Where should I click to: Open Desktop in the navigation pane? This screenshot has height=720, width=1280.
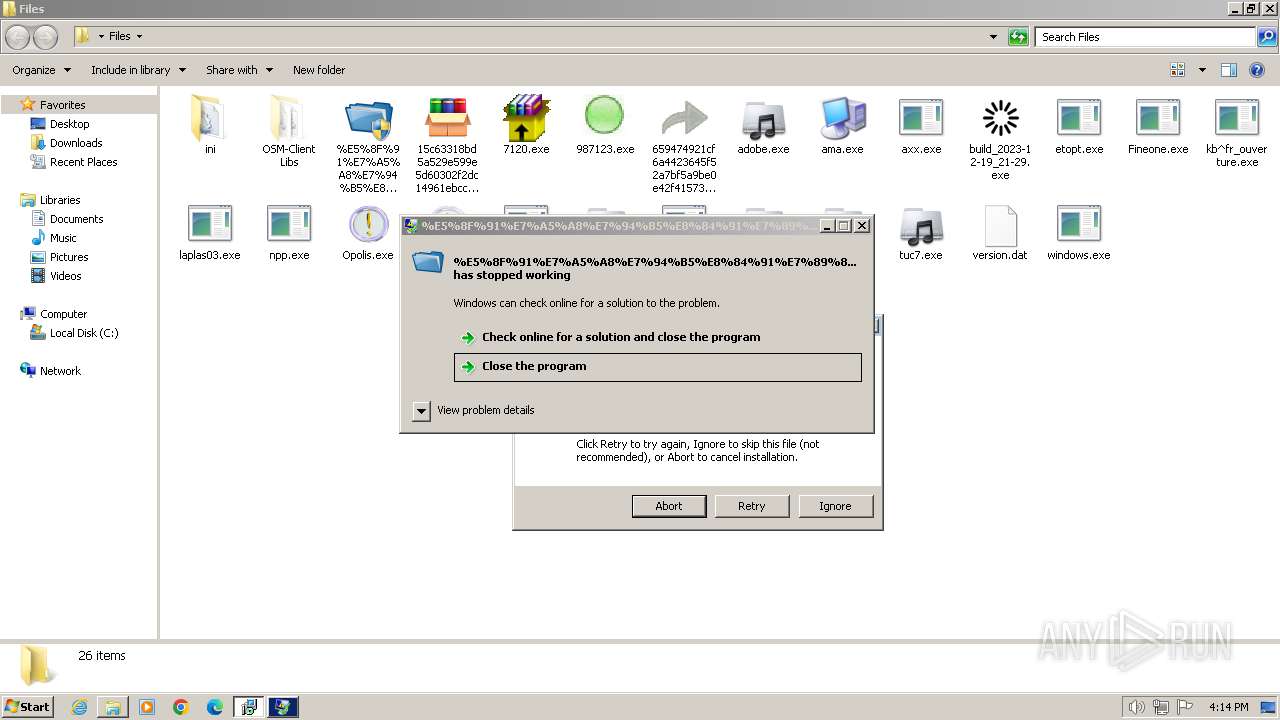click(x=69, y=124)
